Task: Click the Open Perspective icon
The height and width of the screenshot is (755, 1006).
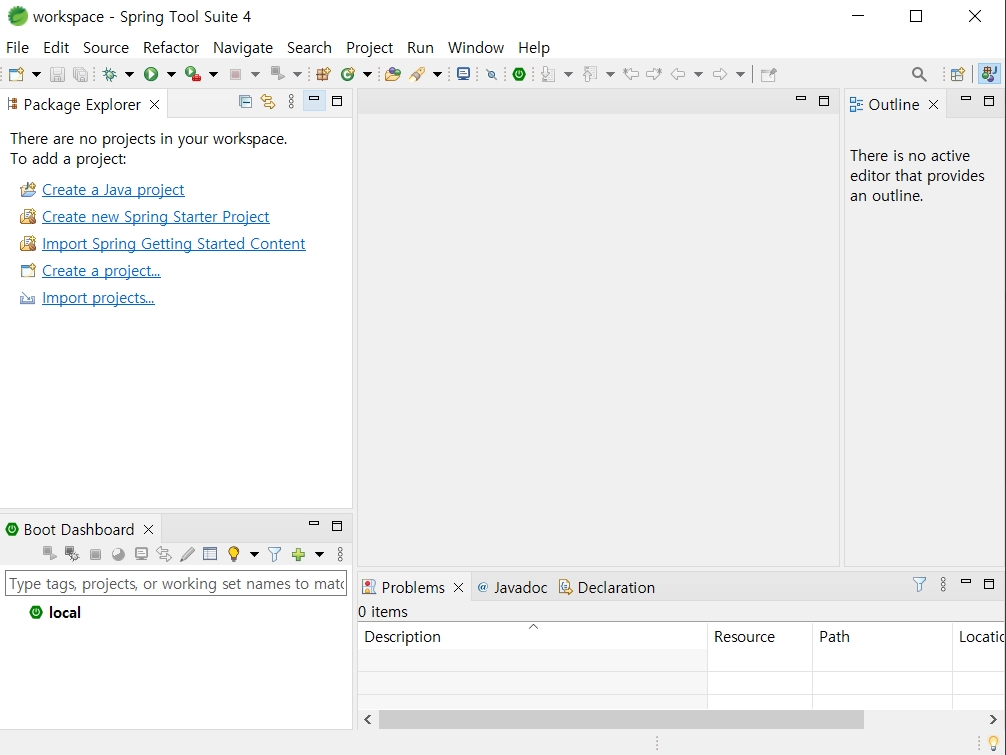Action: point(957,74)
